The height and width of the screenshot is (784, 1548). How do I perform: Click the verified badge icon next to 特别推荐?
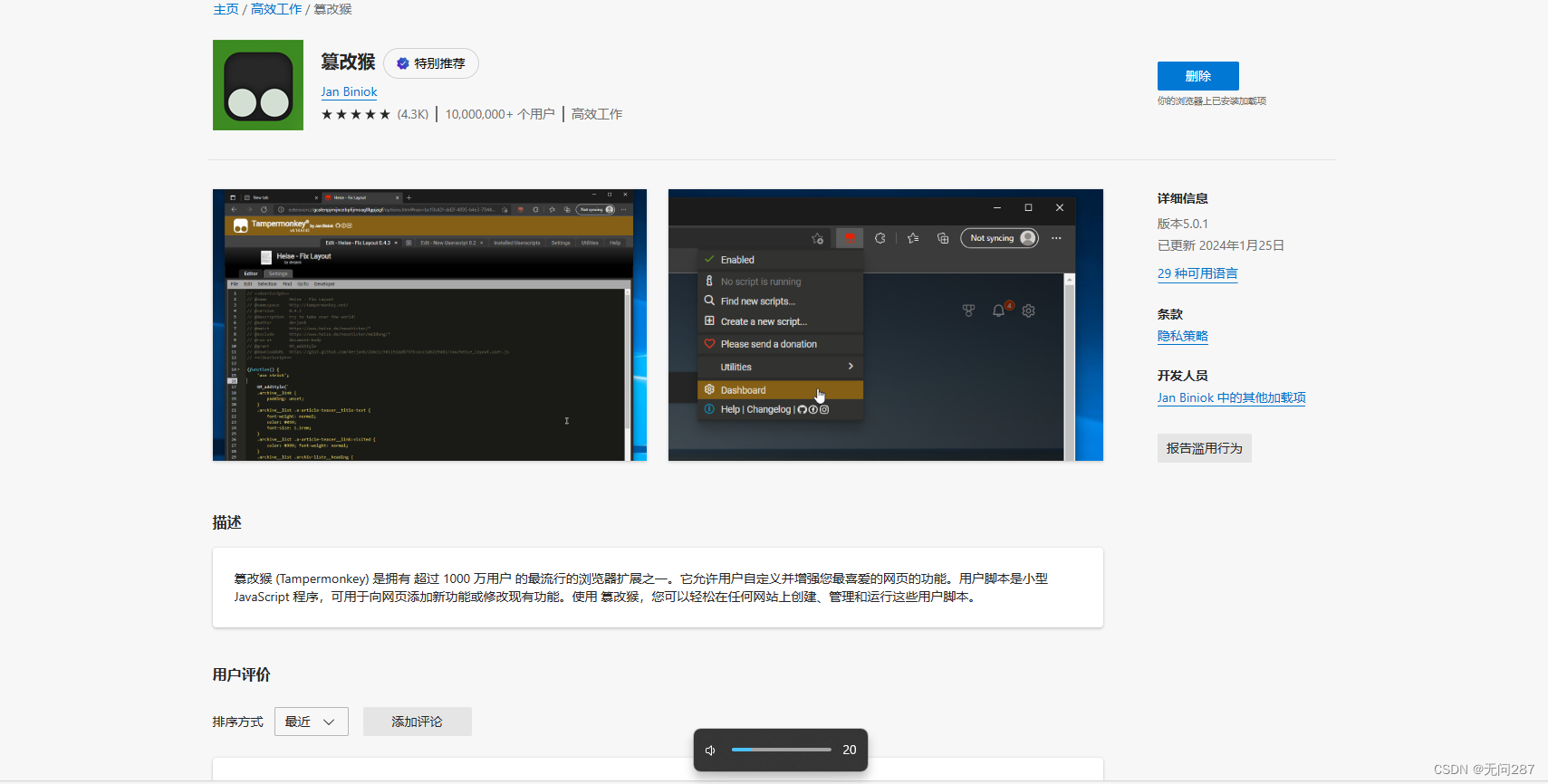pos(403,63)
